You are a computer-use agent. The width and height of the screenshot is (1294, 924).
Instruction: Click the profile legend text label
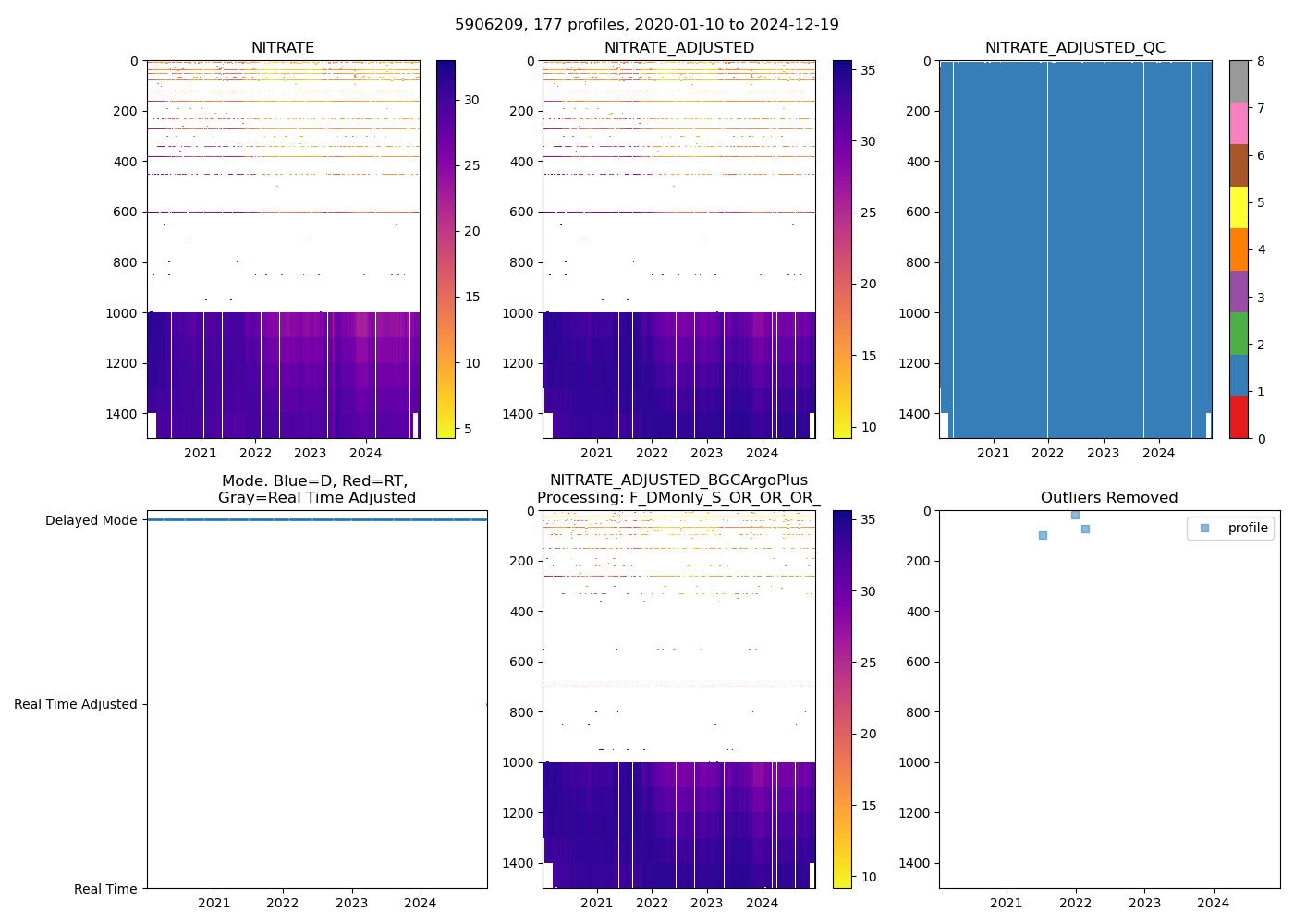click(x=1247, y=528)
